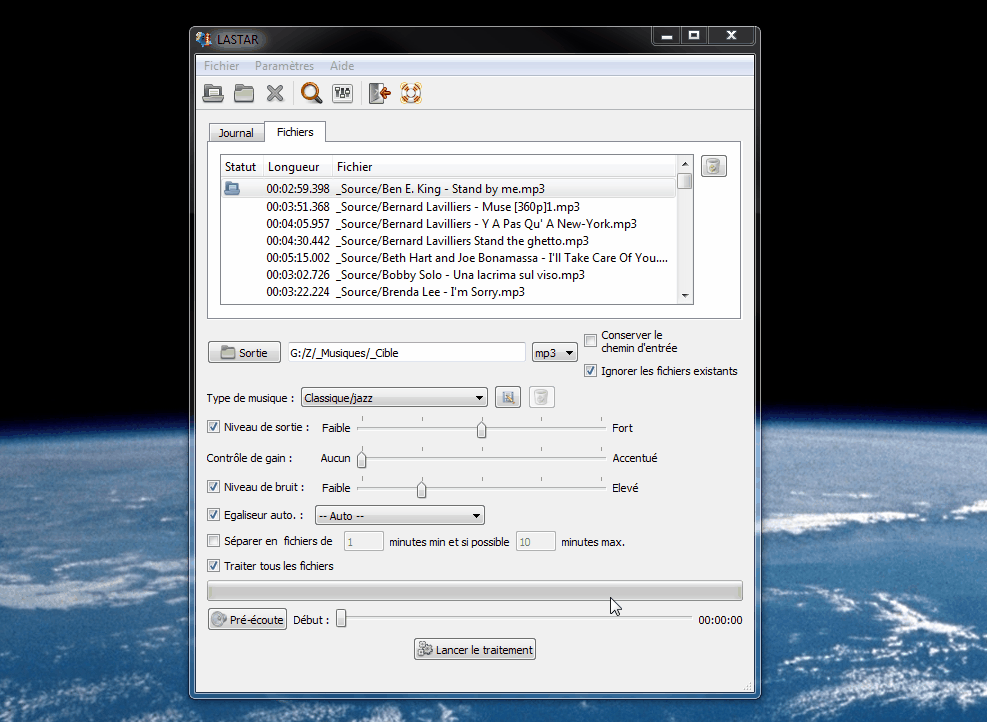This screenshot has height=722, width=987.
Task: Select Bobby Solo - Una lacrima sul viso.mp3
Action: tap(448, 274)
